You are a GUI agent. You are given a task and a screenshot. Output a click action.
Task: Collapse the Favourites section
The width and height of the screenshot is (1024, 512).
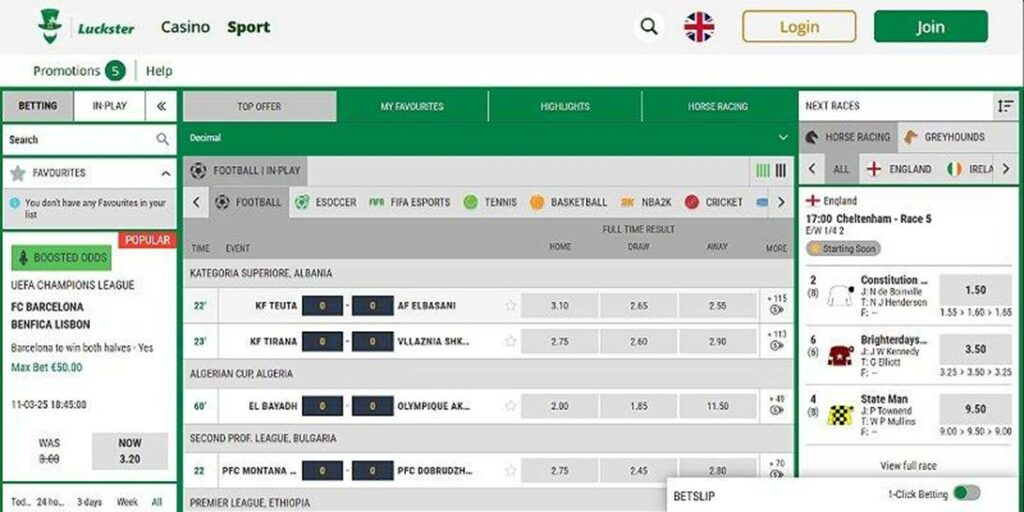(x=165, y=173)
